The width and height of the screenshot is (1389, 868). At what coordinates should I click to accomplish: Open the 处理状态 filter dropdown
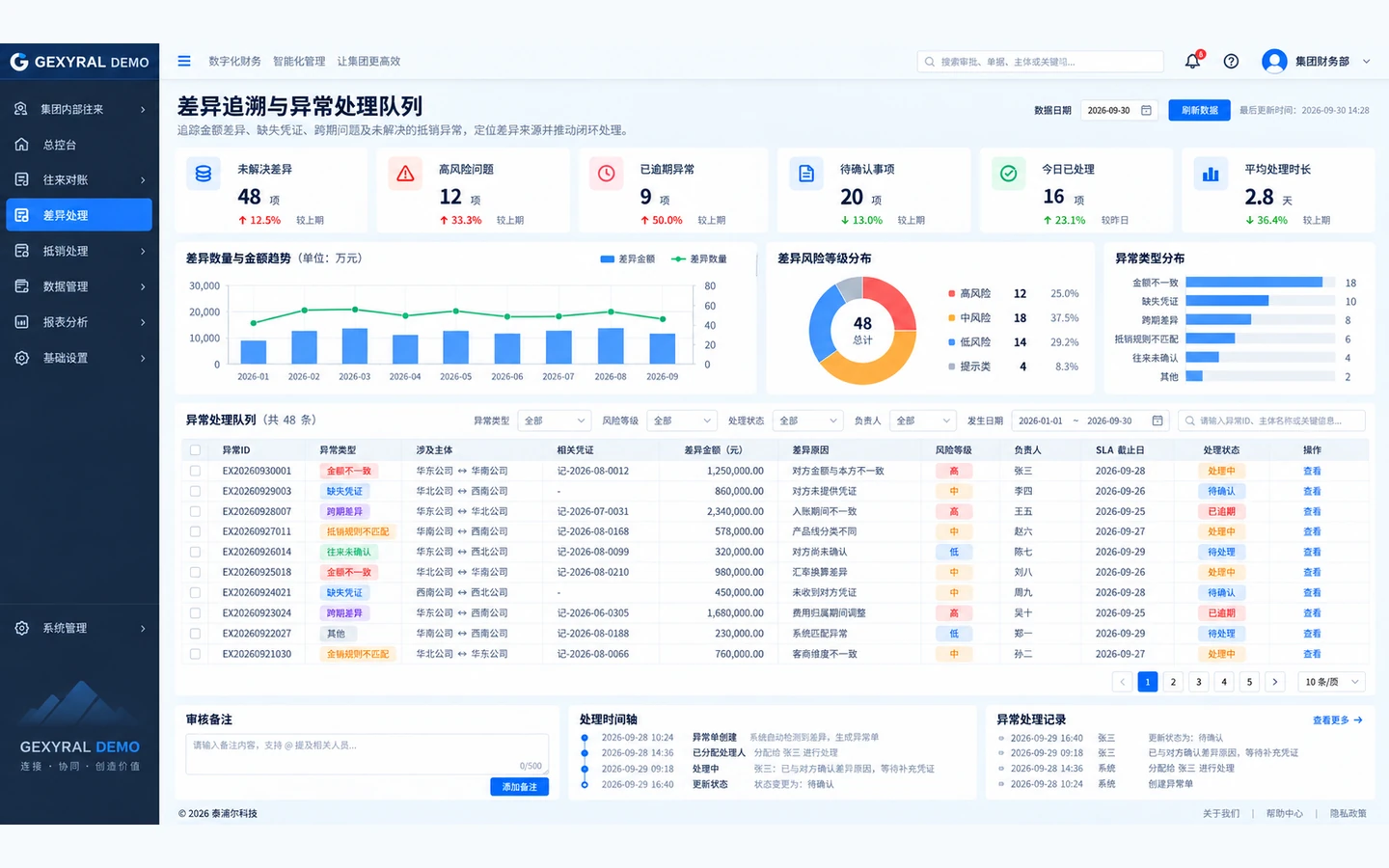coord(808,420)
